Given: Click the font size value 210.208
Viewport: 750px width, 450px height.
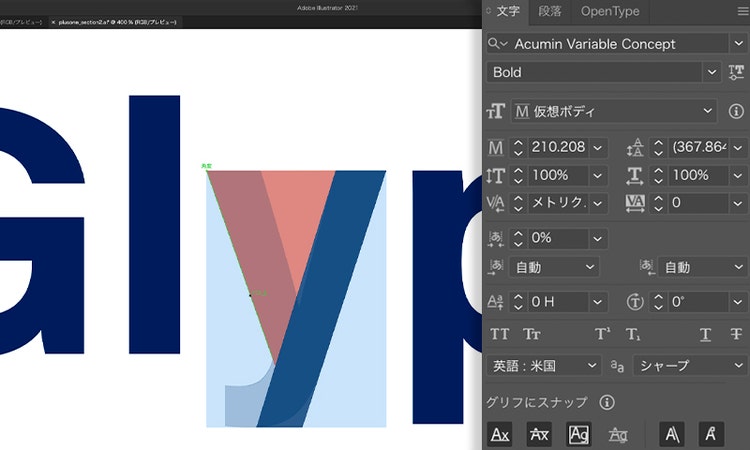Looking at the screenshot, I should coord(558,147).
